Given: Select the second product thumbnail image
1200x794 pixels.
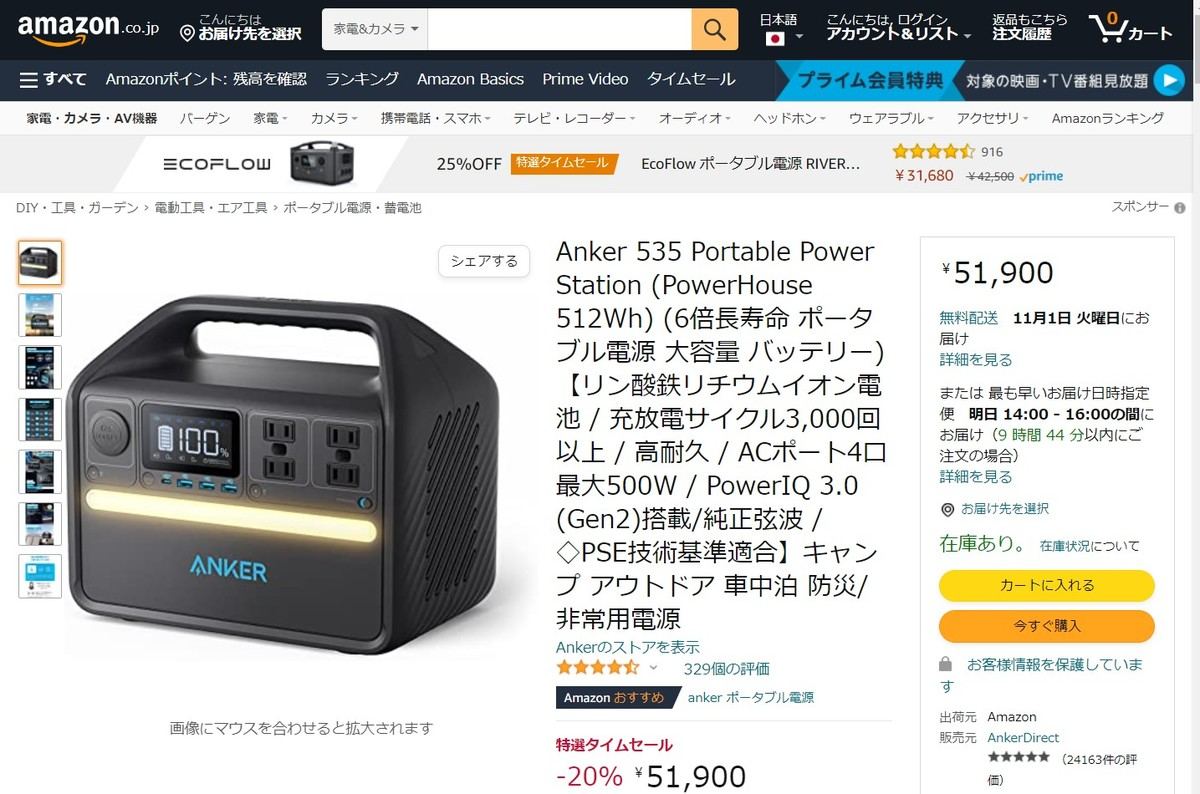Looking at the screenshot, I should (40, 315).
